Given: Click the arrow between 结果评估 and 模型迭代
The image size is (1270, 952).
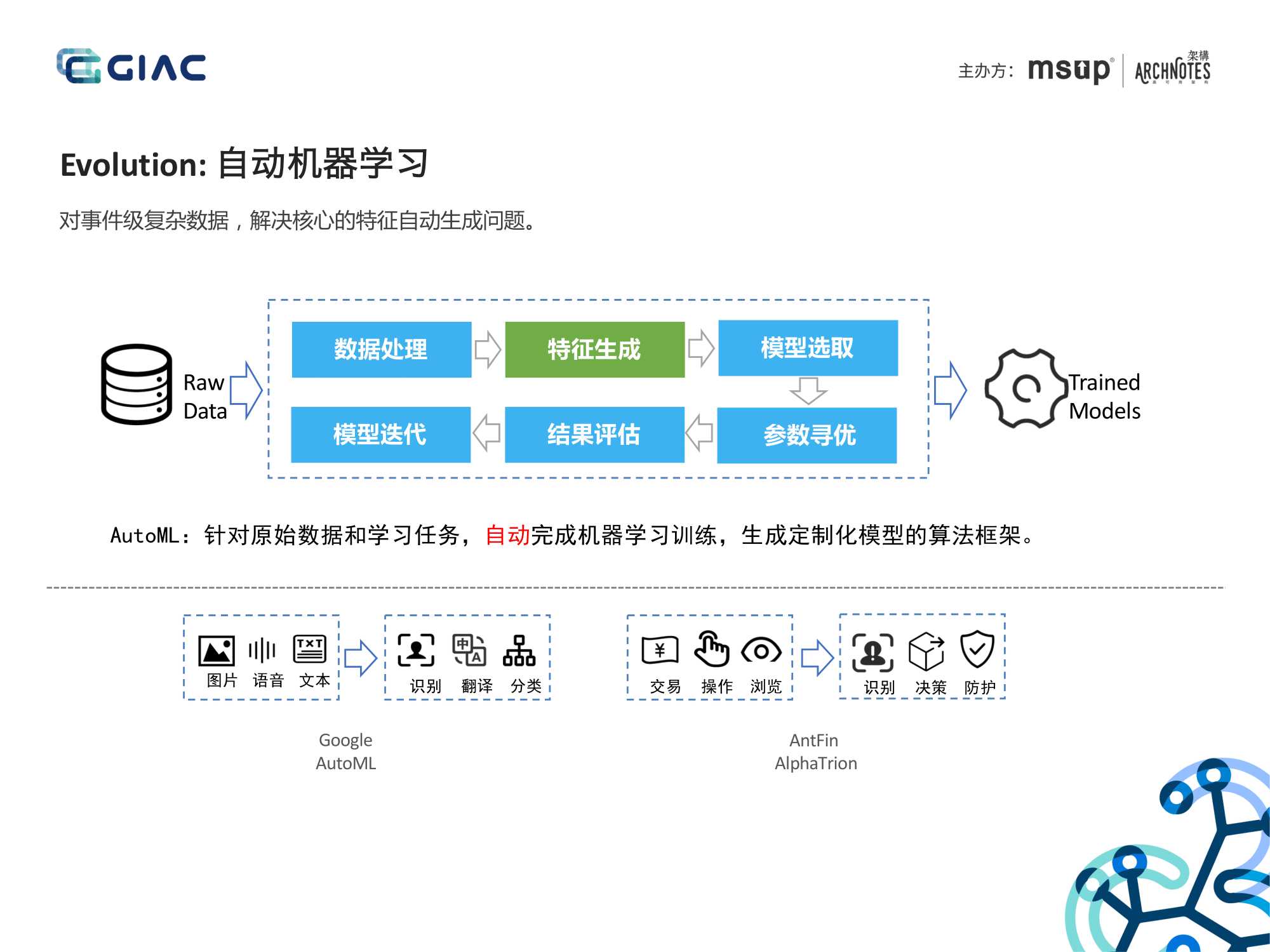Looking at the screenshot, I should 487,433.
